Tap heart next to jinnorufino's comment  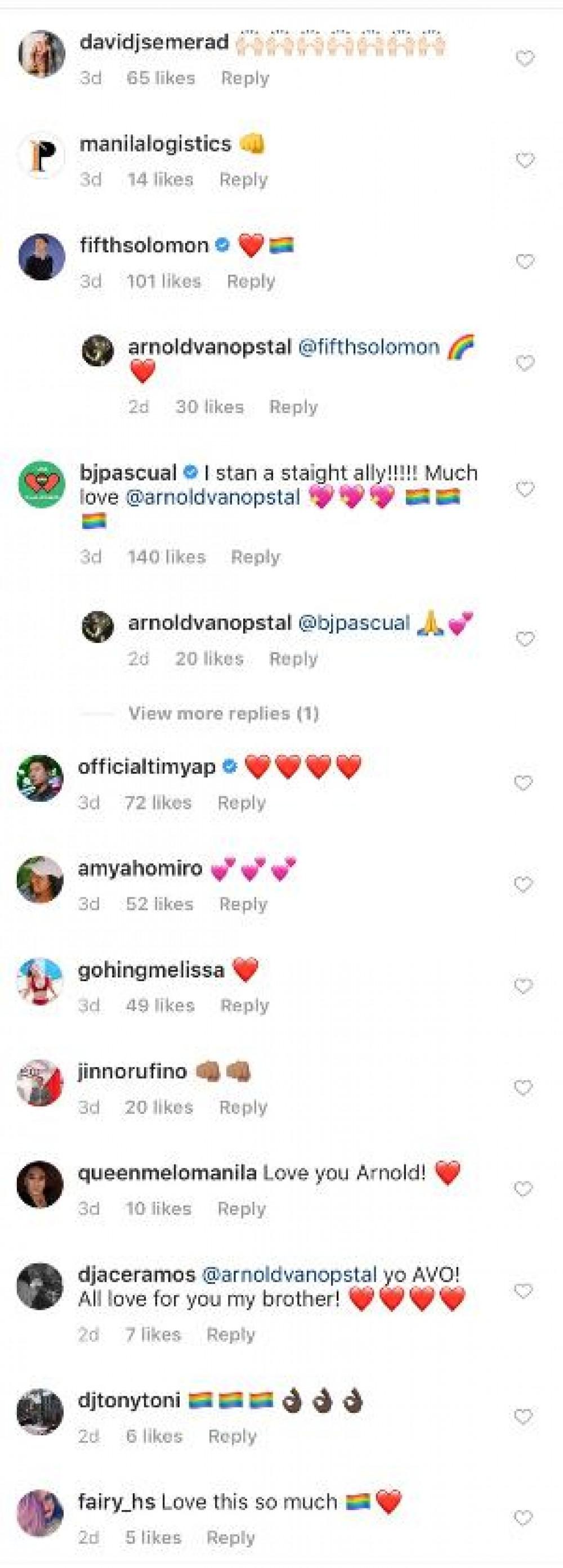524,1088
